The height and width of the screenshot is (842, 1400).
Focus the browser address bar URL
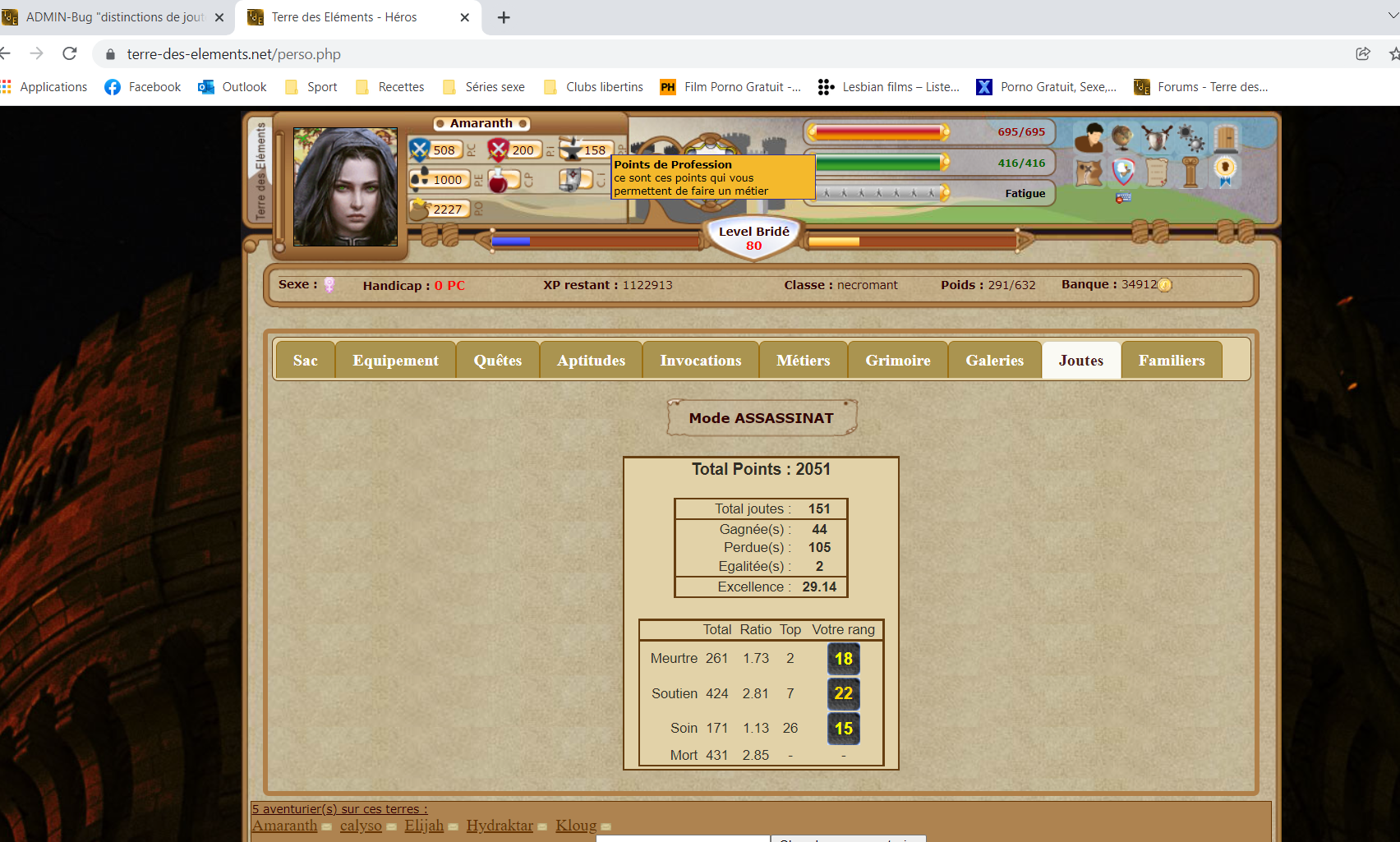point(234,54)
